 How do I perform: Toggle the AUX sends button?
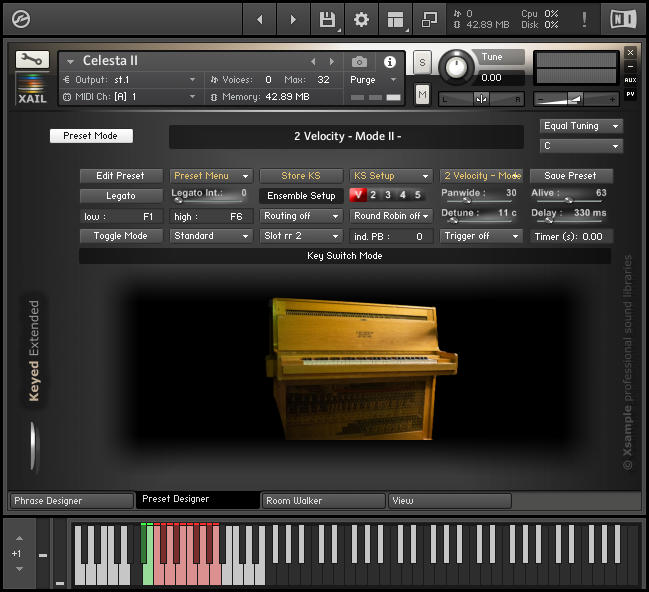(630, 80)
